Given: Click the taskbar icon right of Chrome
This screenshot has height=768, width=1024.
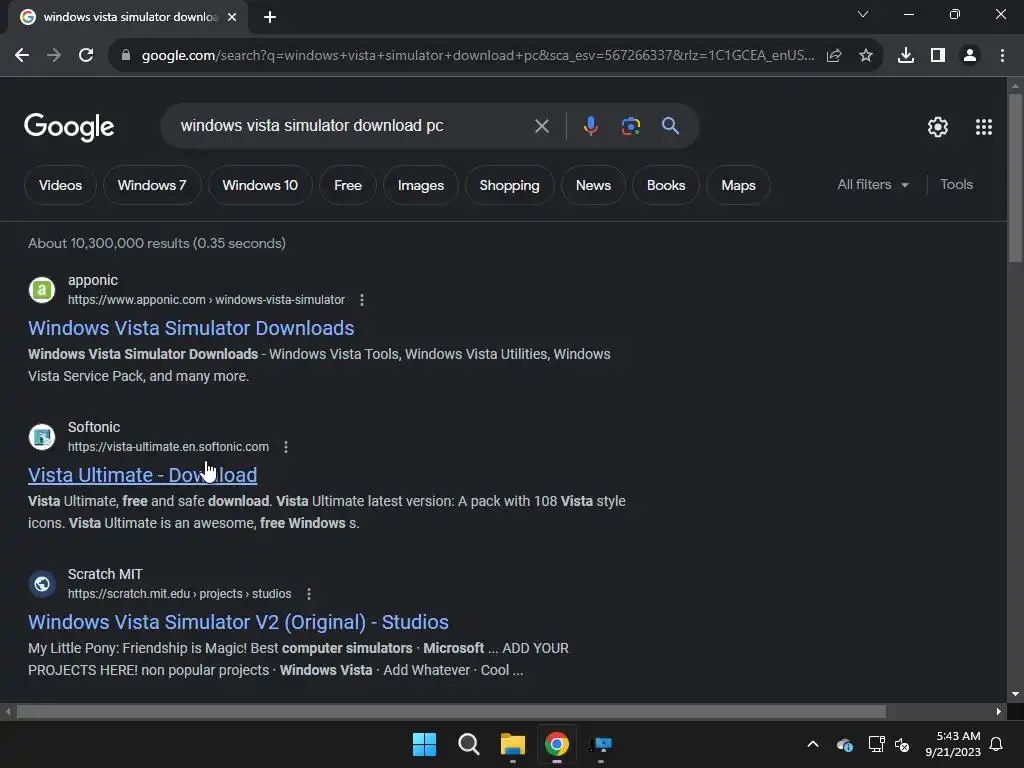Looking at the screenshot, I should [x=601, y=744].
